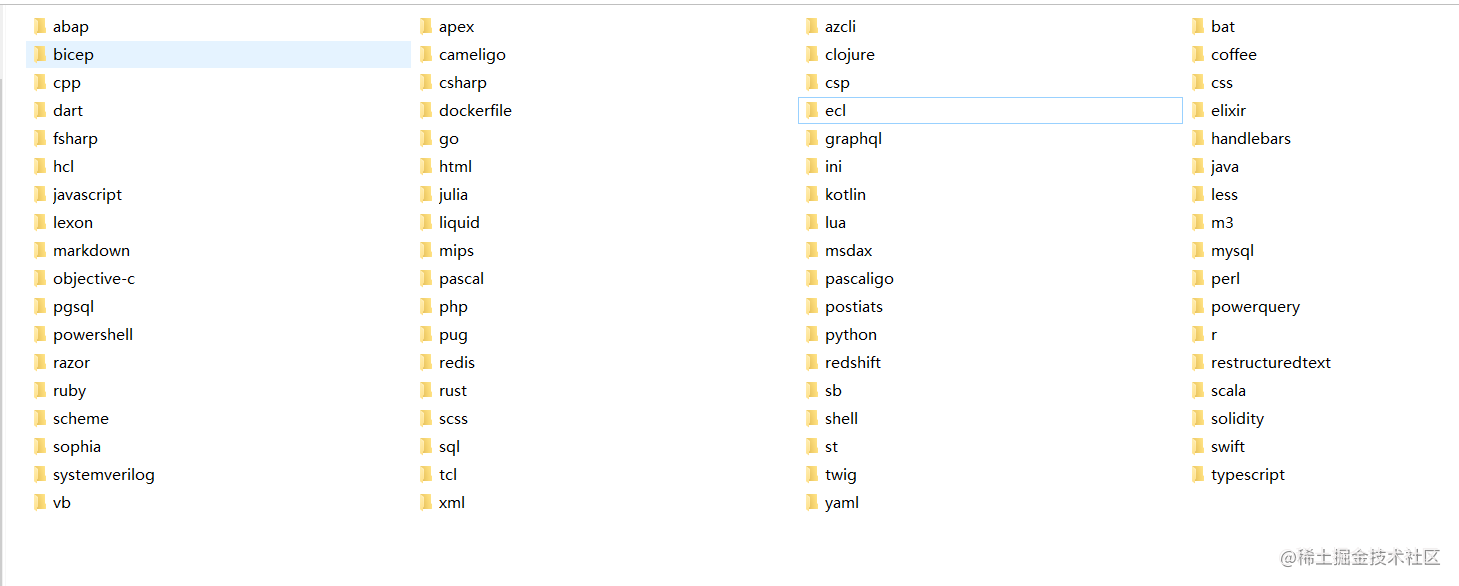Select the graphql folder

[852, 139]
